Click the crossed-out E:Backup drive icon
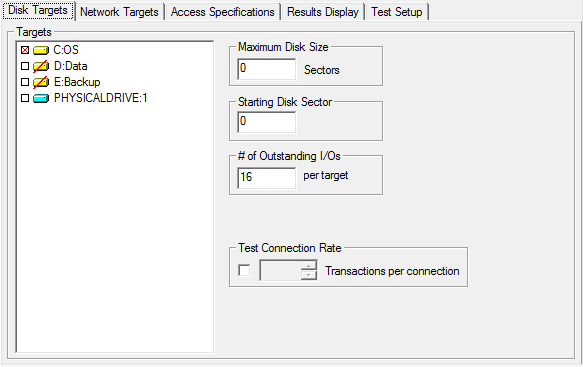The width and height of the screenshot is (583, 367). pos(41,82)
